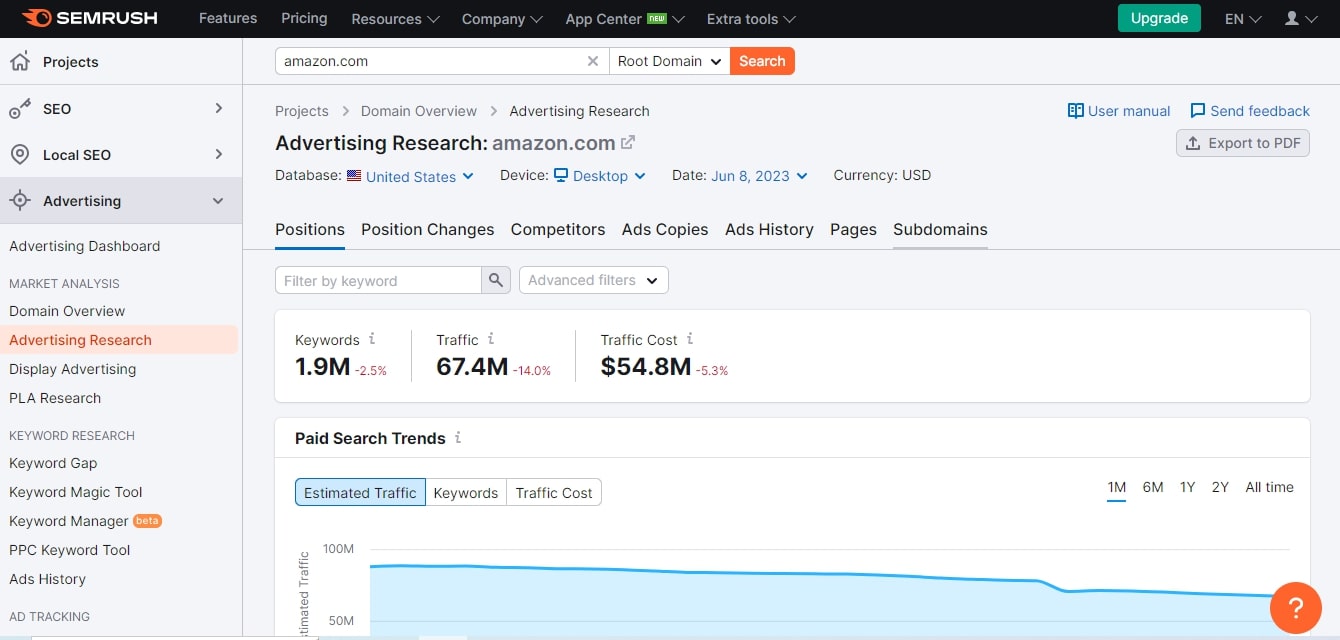Expand the Extra tools menu
Image resolution: width=1340 pixels, height=640 pixels.
click(x=751, y=18)
